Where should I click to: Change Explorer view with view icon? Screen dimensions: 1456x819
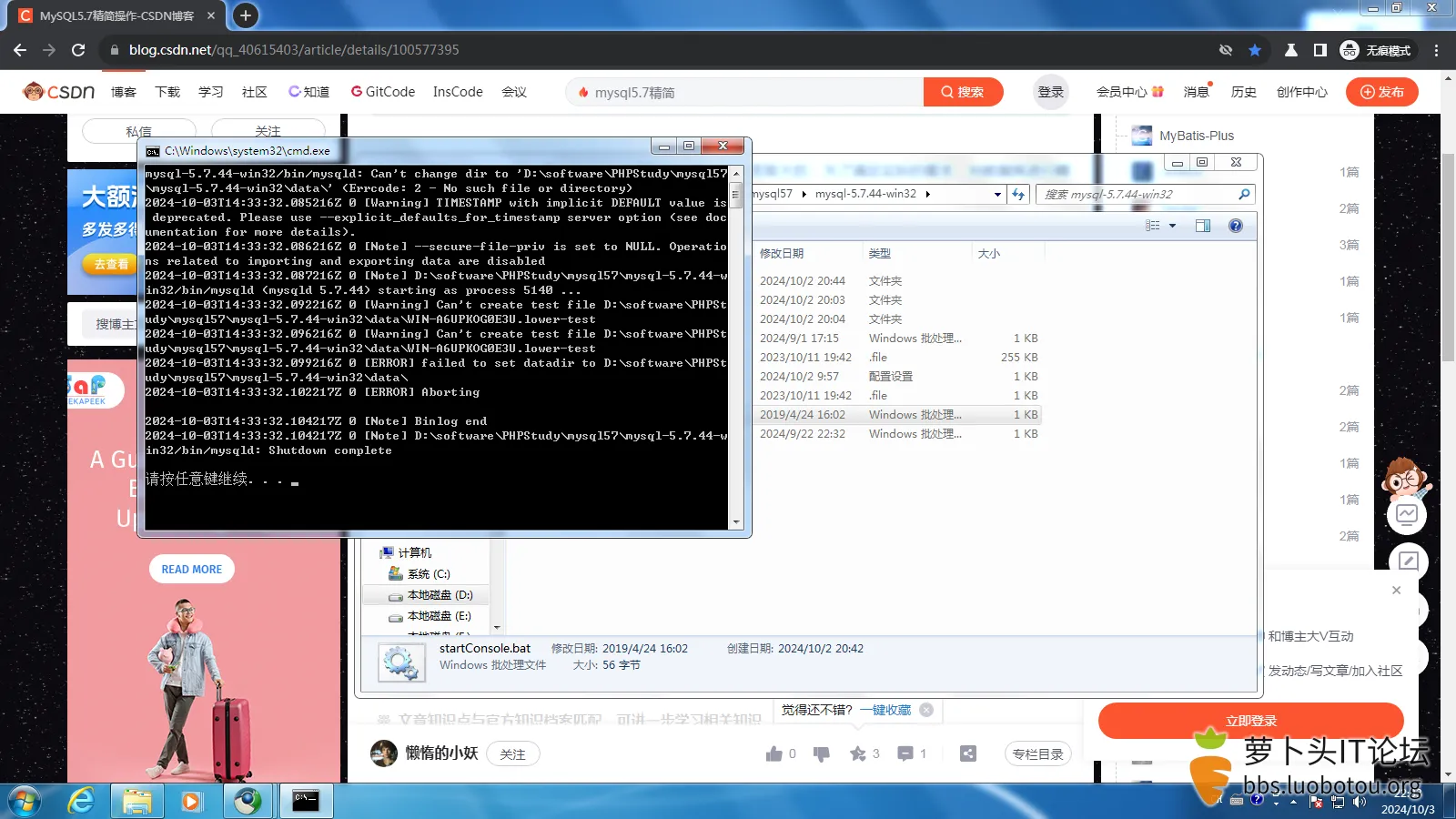tap(1153, 226)
